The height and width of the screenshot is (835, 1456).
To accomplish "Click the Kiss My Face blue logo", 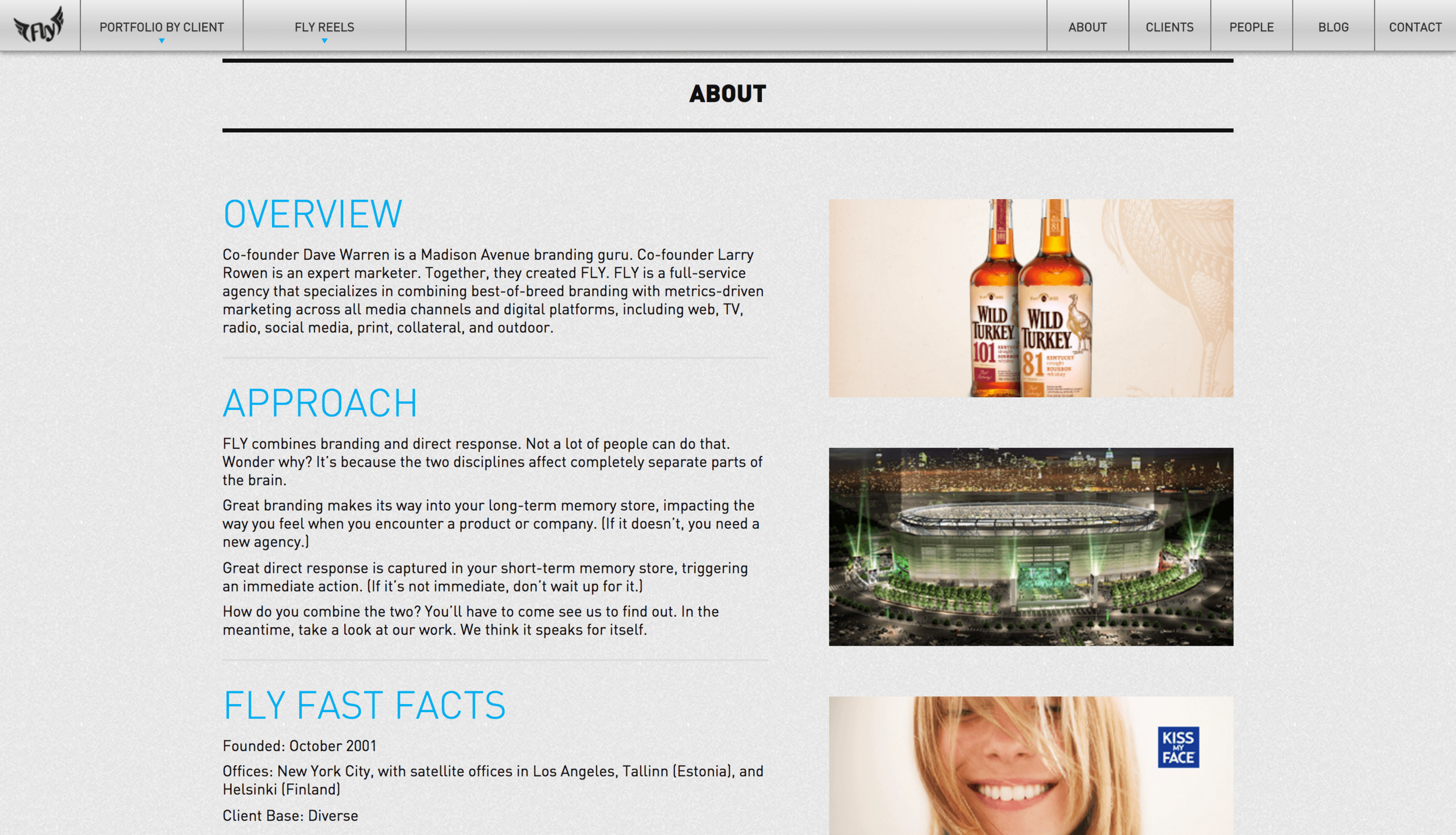I will (1178, 747).
